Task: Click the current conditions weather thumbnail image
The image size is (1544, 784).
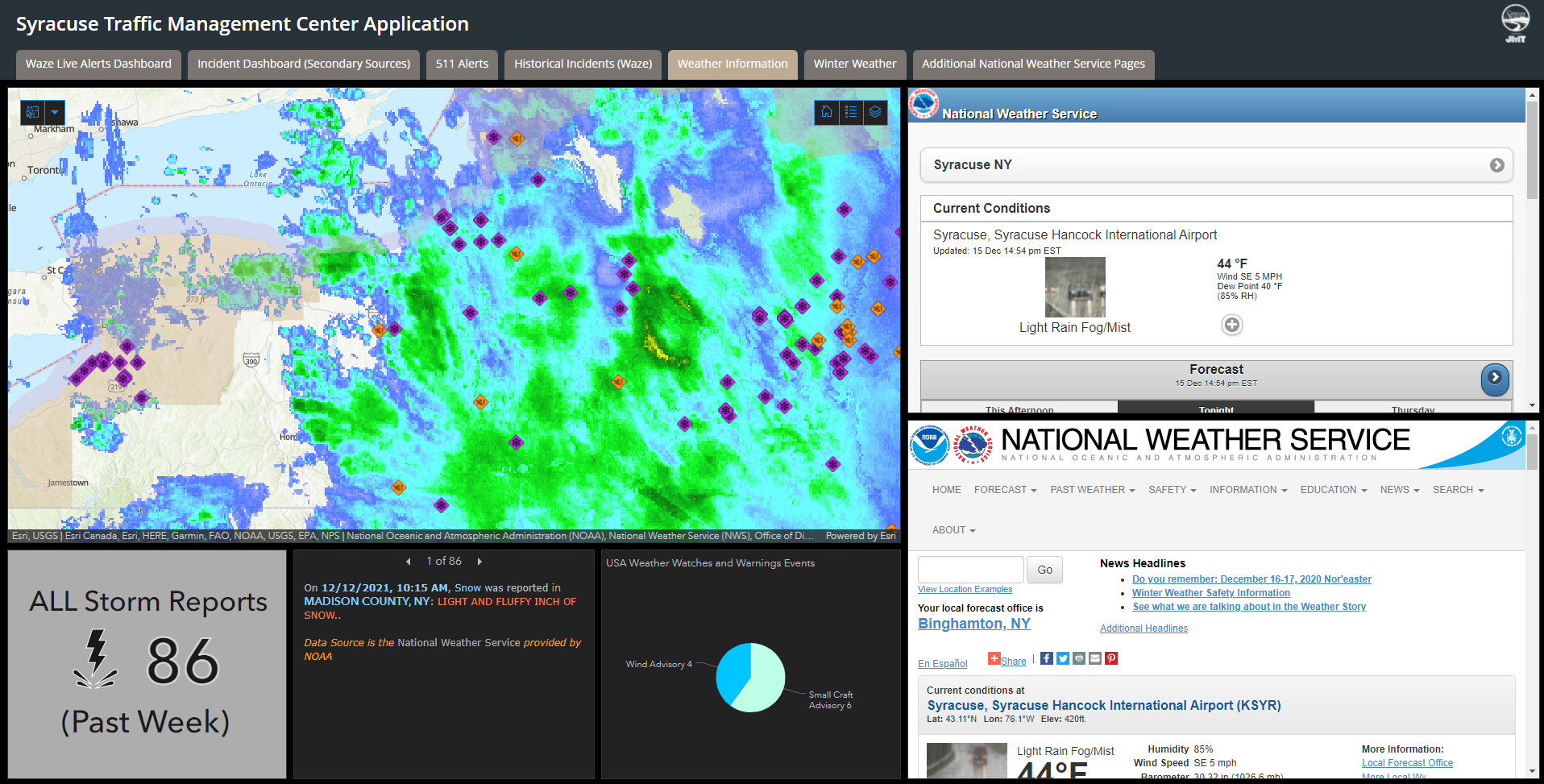Action: tap(1075, 287)
